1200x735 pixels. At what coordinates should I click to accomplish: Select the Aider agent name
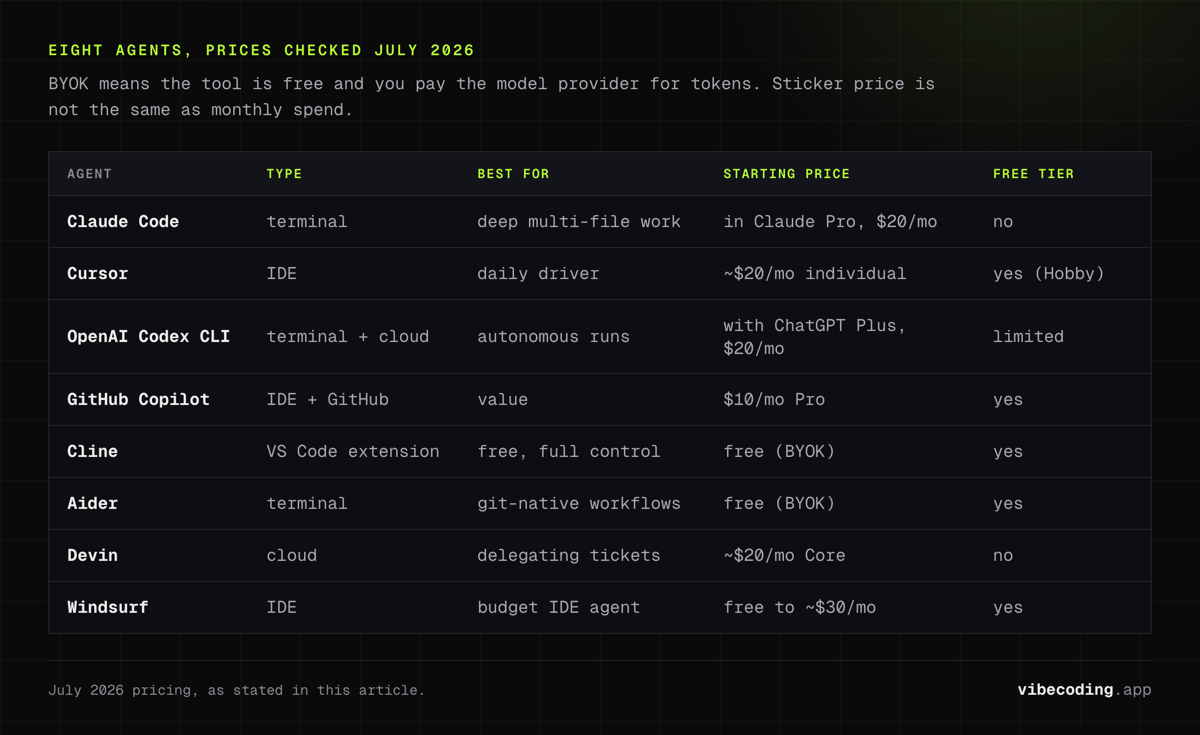[92, 504]
